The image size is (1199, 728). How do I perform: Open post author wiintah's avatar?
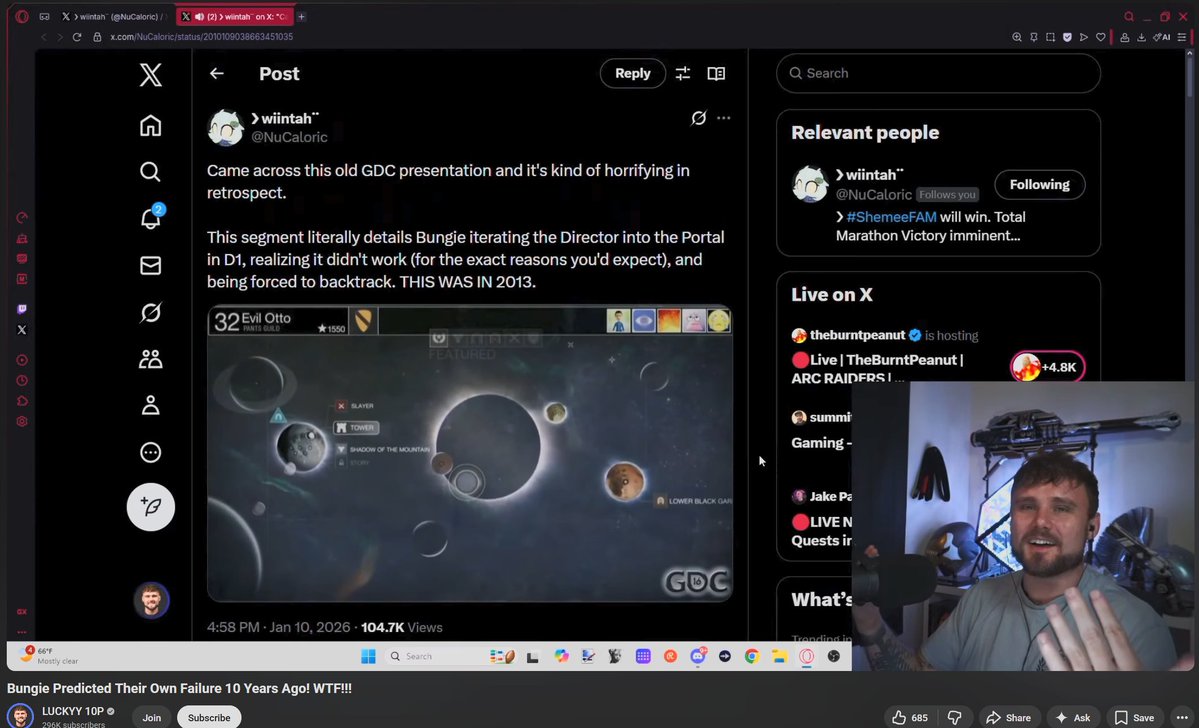point(226,127)
